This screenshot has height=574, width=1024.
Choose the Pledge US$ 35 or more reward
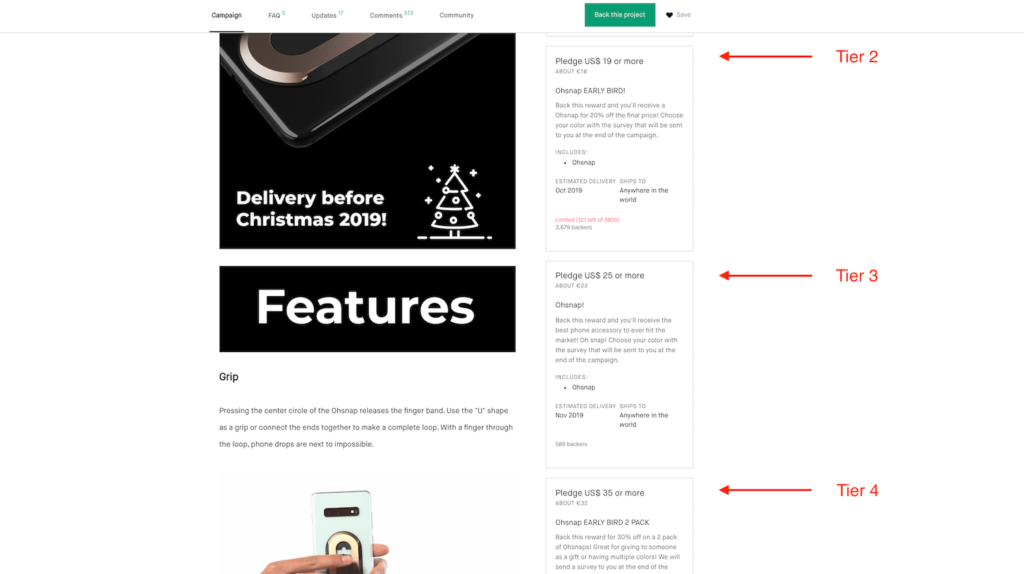tap(619, 526)
